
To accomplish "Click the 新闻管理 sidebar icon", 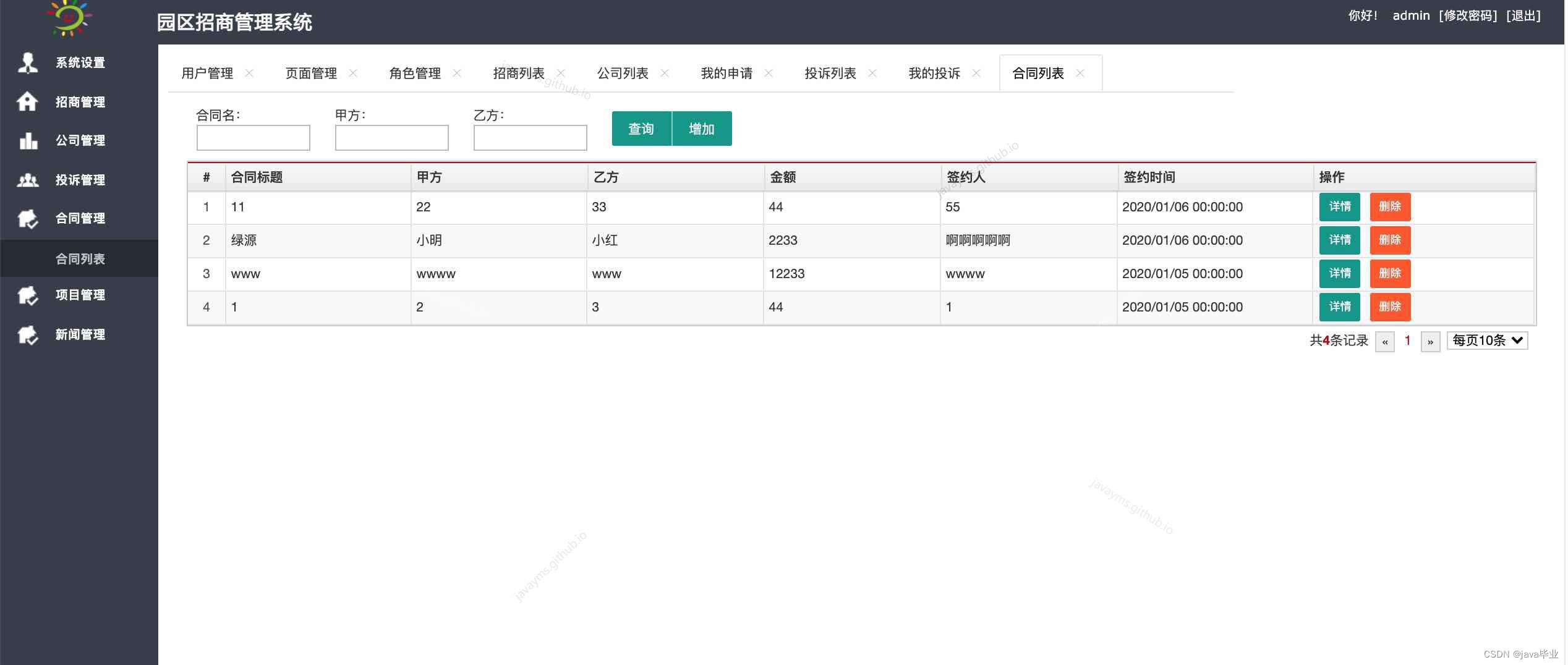I will click(28, 334).
